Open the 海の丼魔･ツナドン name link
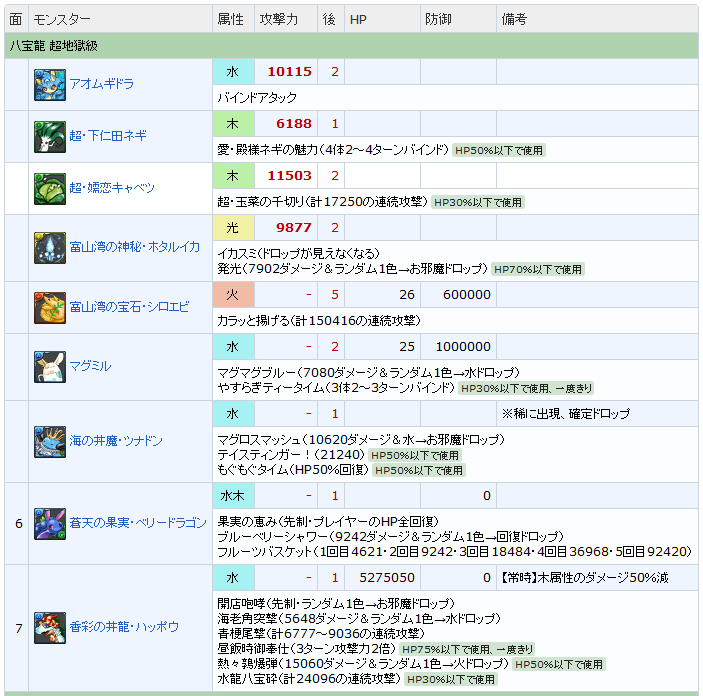This screenshot has width=703, height=696. pyautogui.click(x=116, y=441)
